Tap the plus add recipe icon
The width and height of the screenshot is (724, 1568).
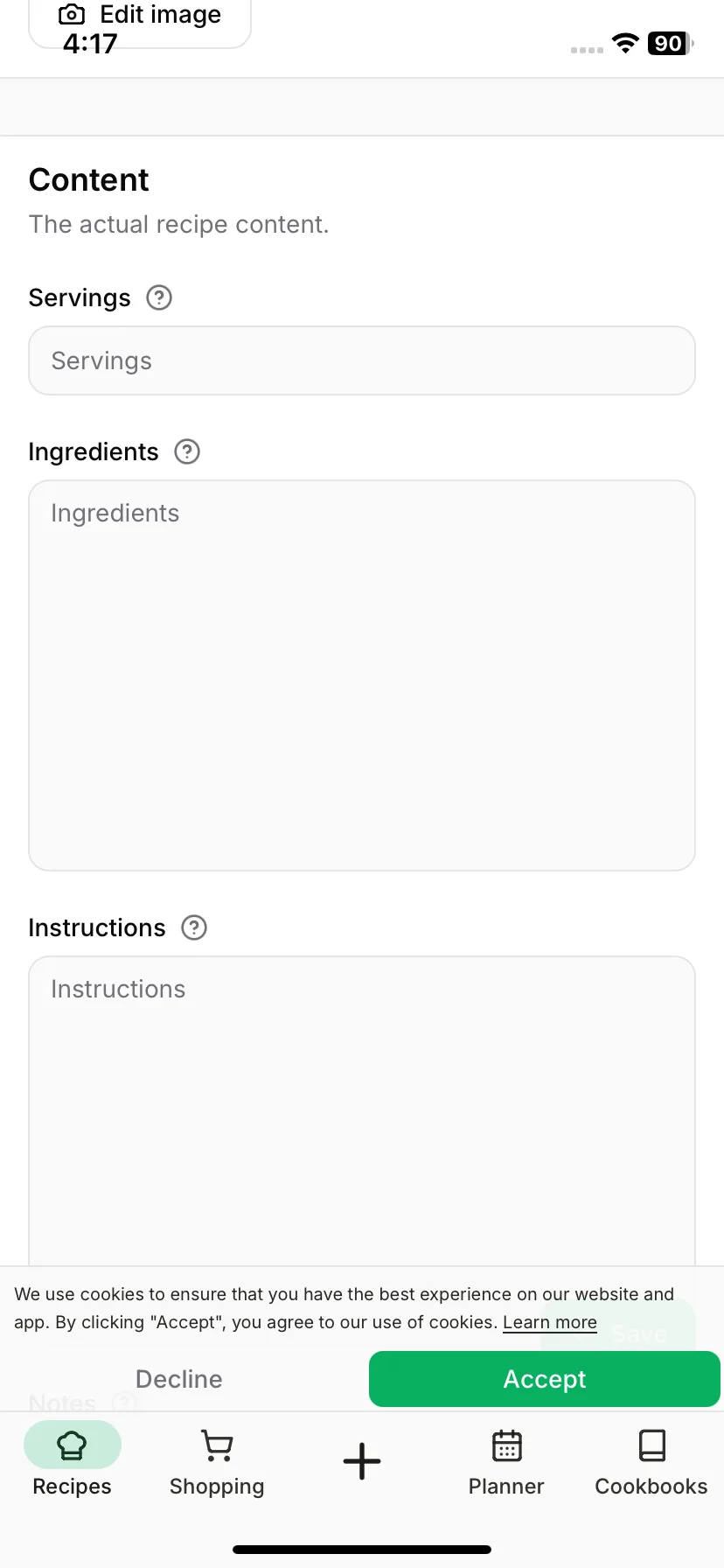(362, 1461)
